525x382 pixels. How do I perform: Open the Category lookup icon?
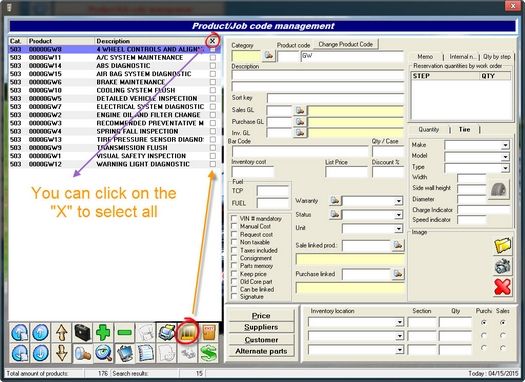(269, 55)
